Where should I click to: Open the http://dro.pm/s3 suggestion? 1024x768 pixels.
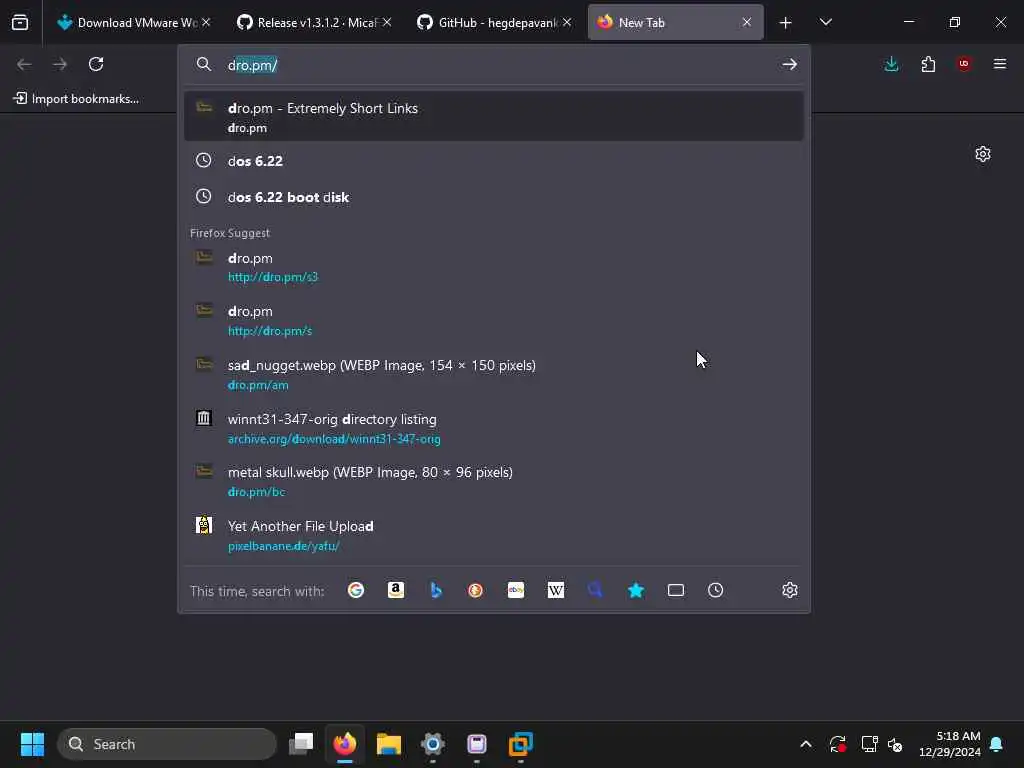pyautogui.click(x=494, y=267)
